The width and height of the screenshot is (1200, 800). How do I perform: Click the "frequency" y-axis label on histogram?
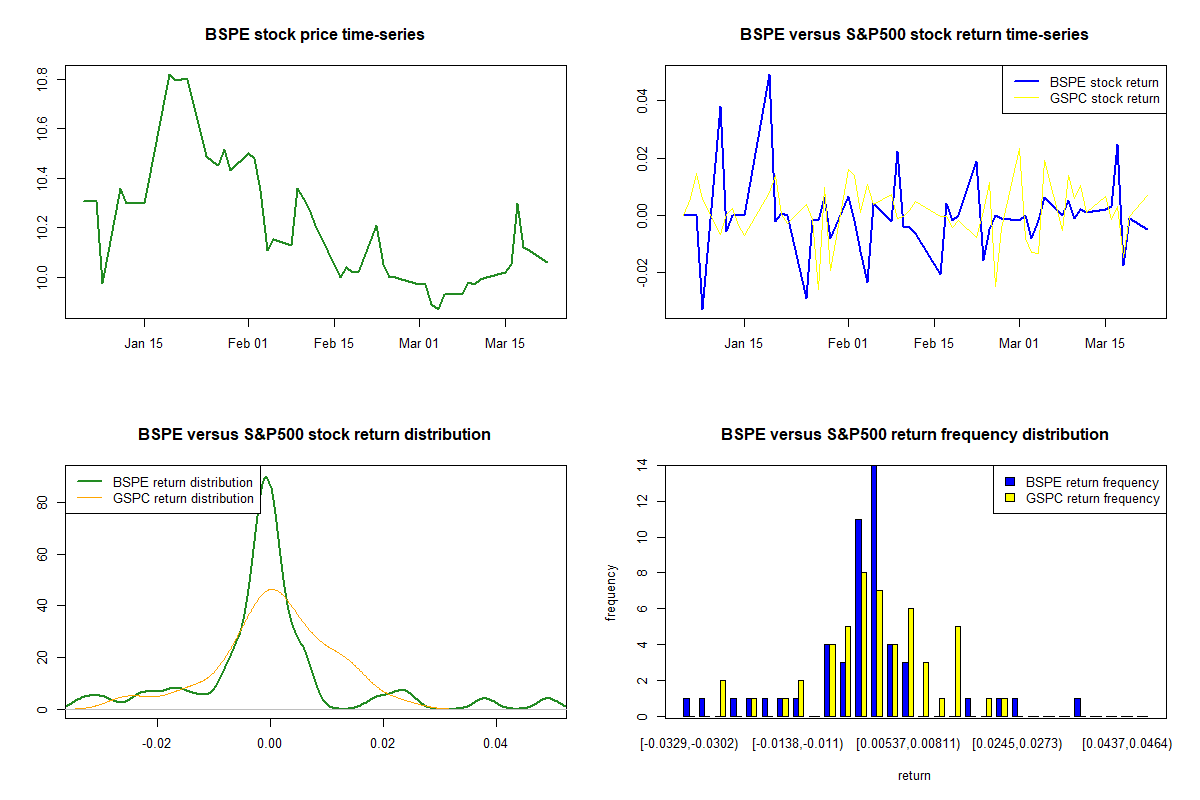pos(612,592)
